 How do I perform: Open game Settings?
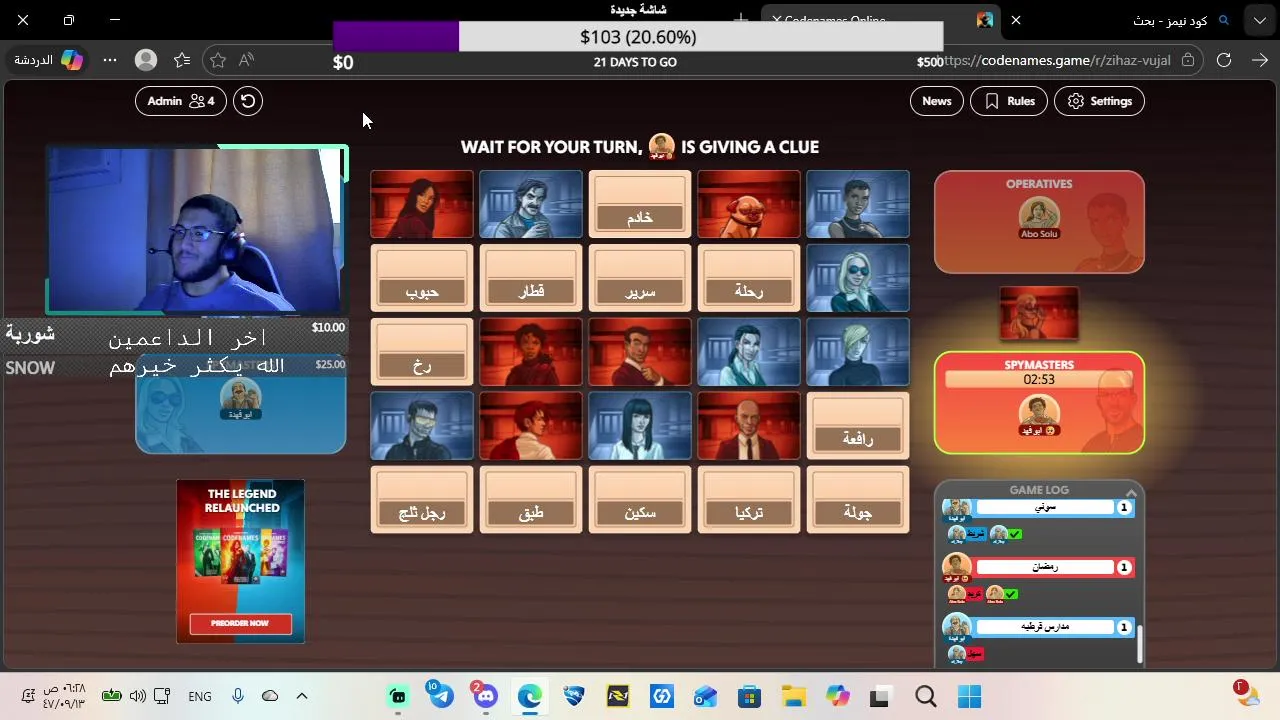coord(1099,101)
